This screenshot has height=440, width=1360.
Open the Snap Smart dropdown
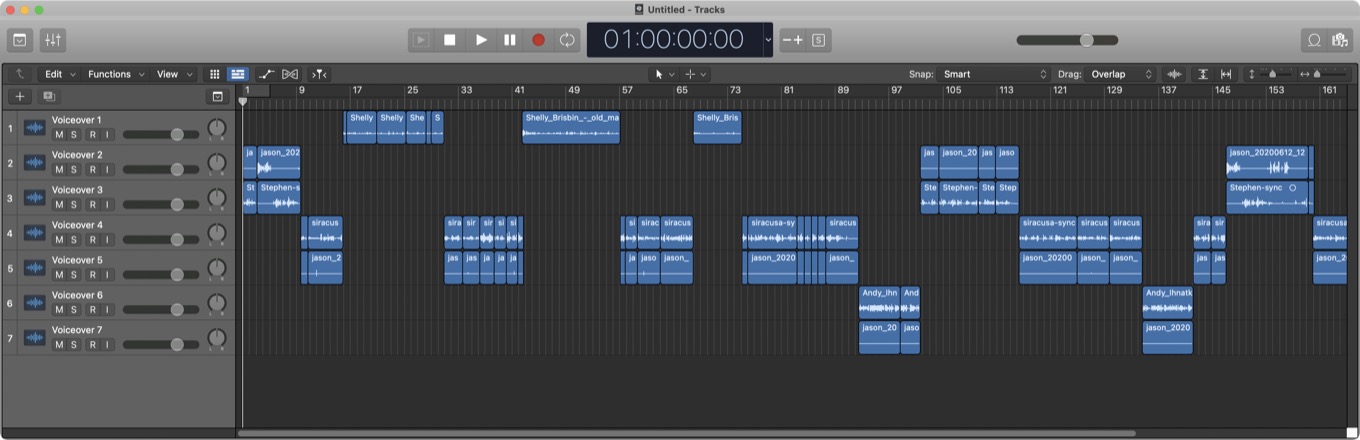tap(994, 74)
